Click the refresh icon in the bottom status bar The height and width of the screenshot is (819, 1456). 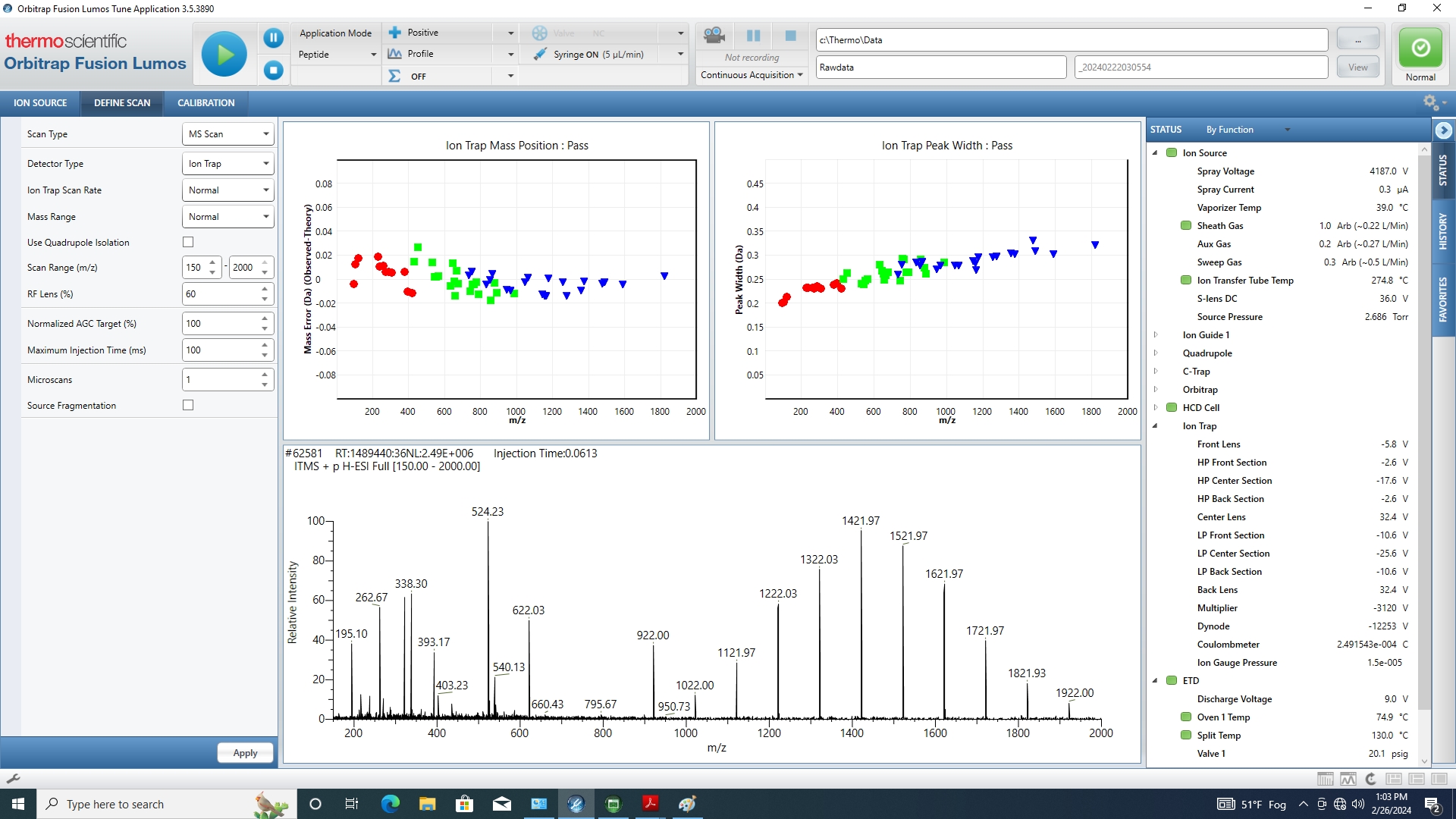pyautogui.click(x=1370, y=779)
